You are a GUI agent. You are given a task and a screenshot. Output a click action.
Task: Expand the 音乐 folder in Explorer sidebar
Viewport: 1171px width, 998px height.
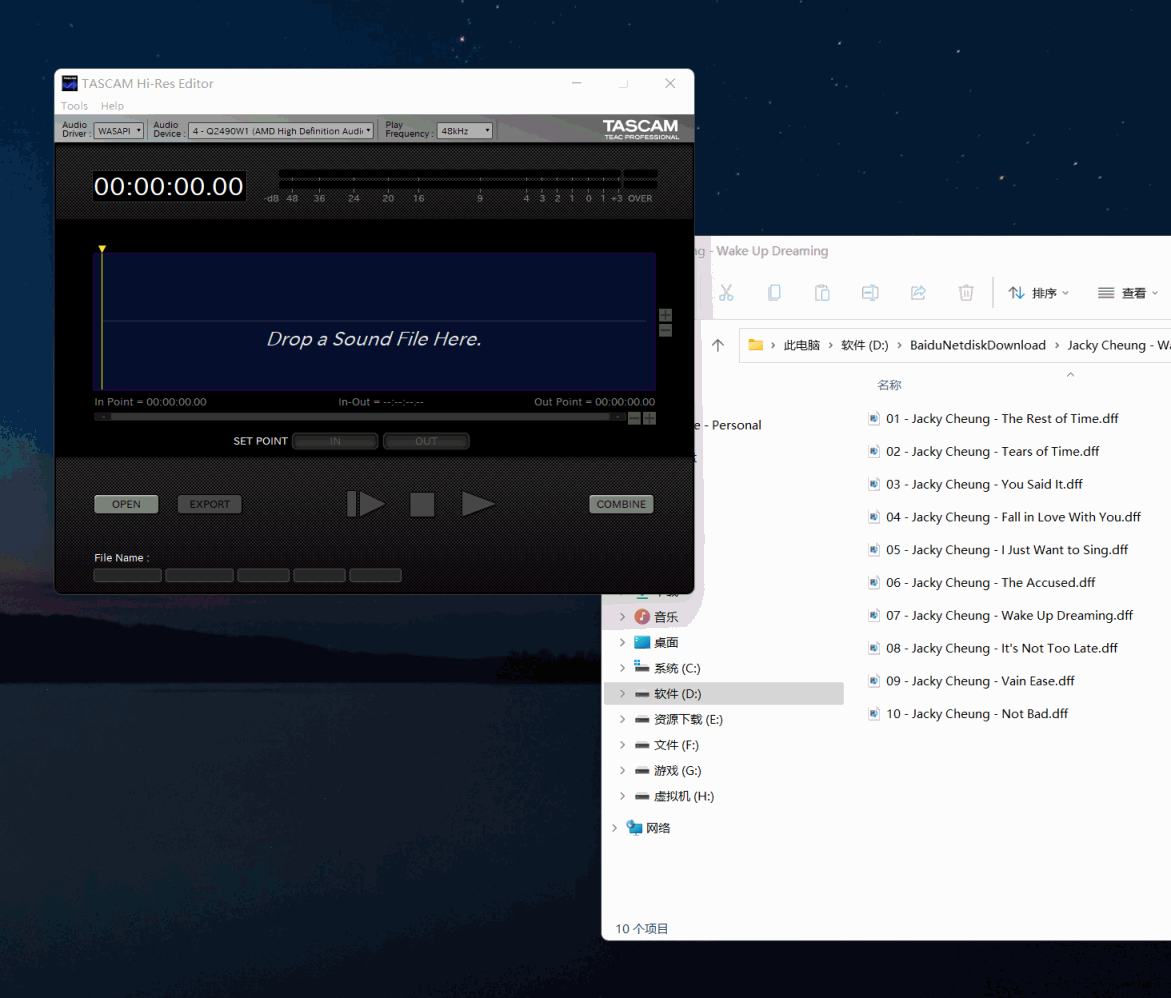click(622, 617)
